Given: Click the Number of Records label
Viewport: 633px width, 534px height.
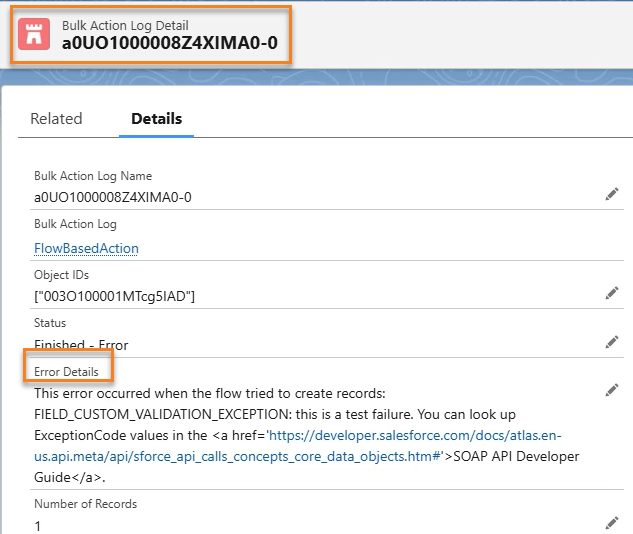Looking at the screenshot, I should [x=85, y=504].
